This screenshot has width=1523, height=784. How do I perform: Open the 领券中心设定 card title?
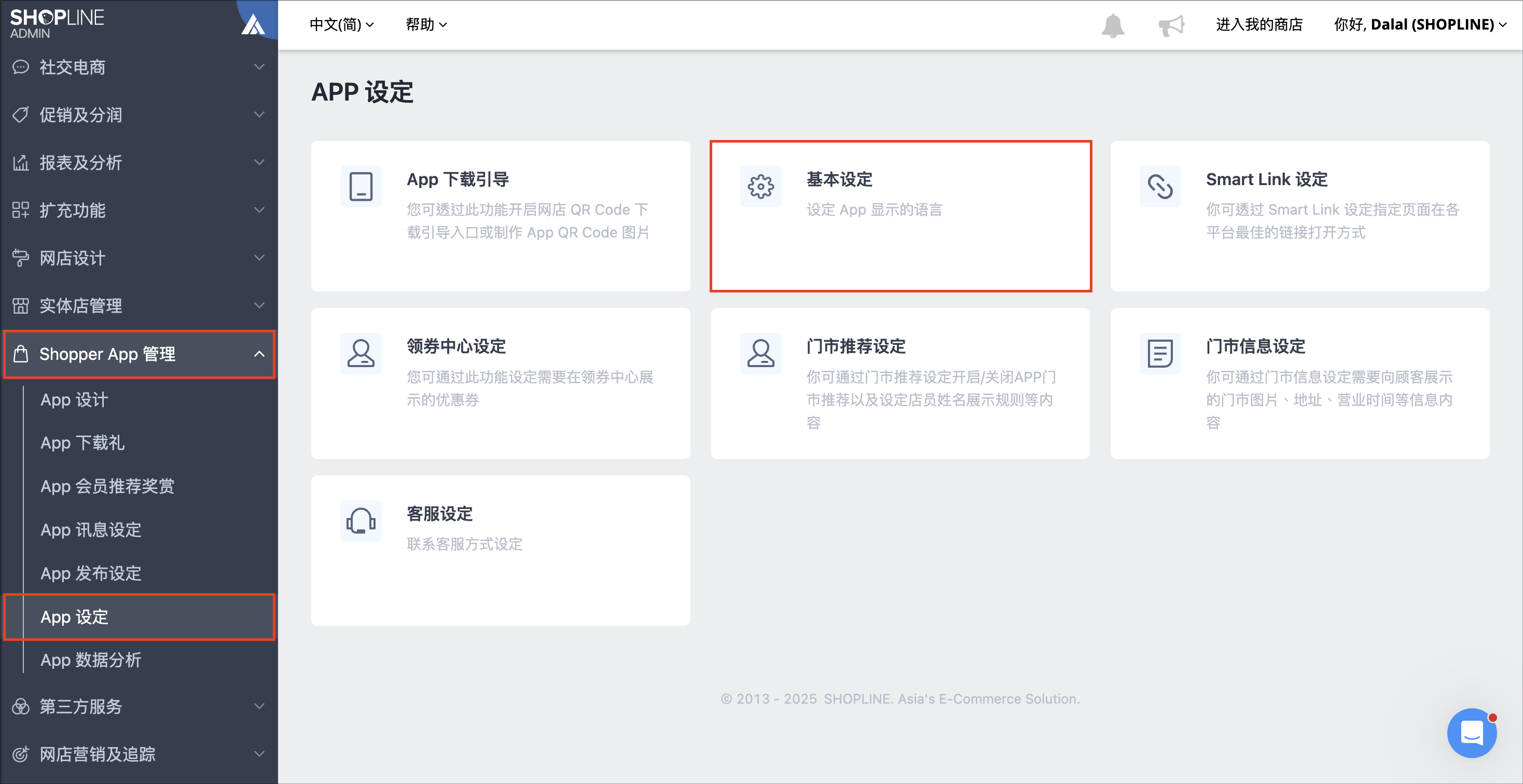(456, 346)
